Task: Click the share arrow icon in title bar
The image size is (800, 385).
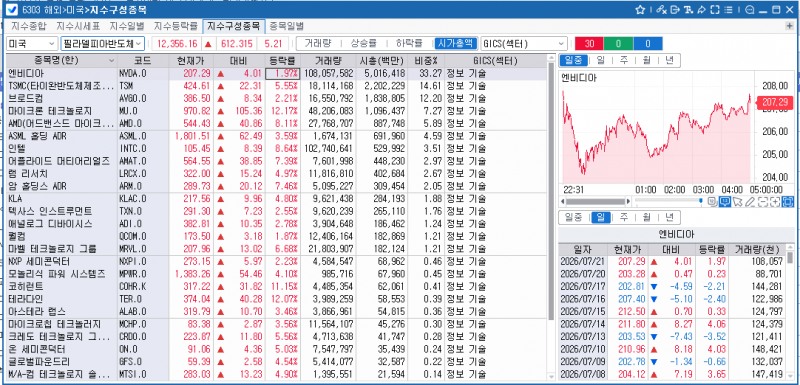Action: coord(702,10)
